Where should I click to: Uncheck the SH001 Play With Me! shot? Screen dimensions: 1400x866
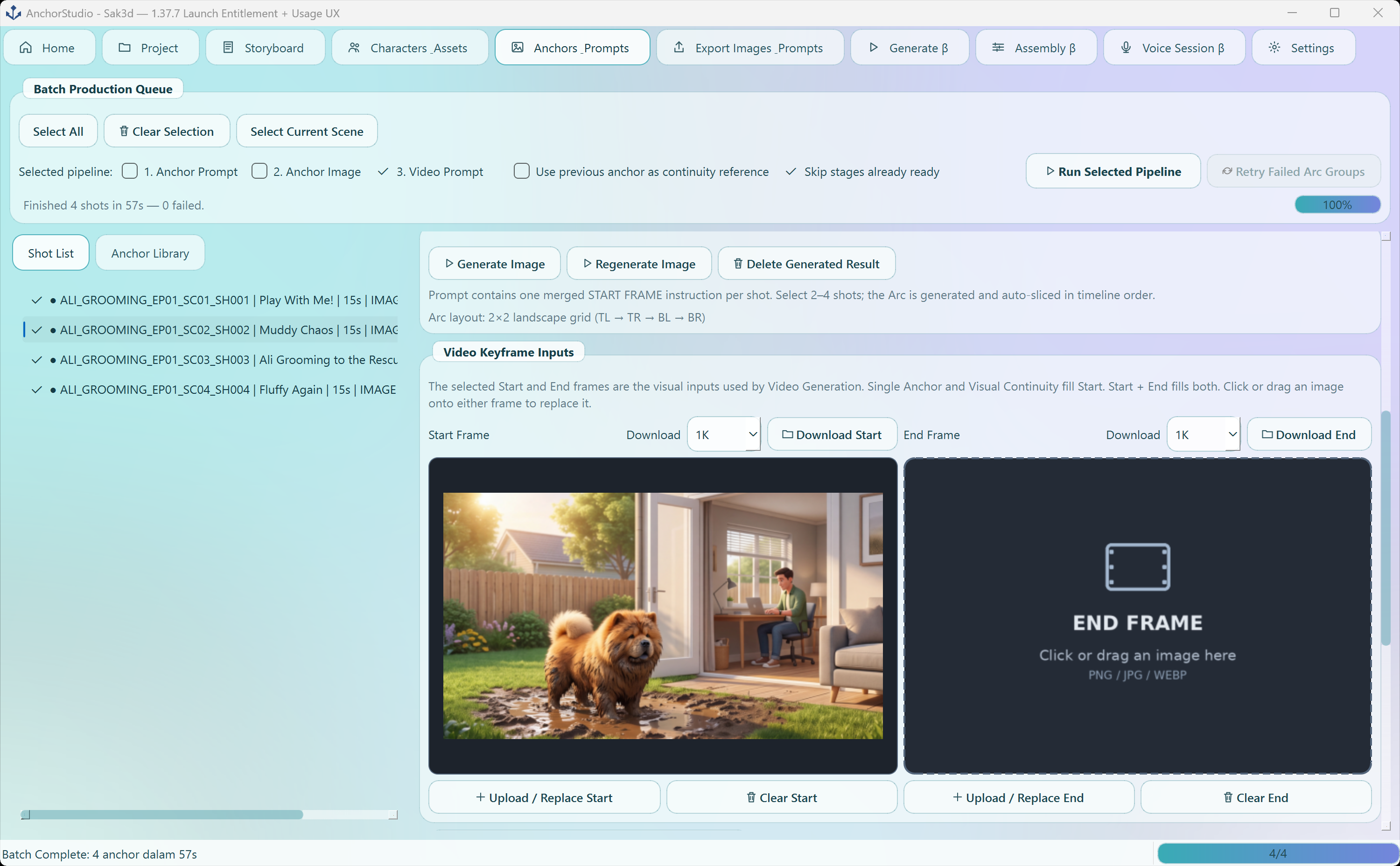click(x=37, y=300)
